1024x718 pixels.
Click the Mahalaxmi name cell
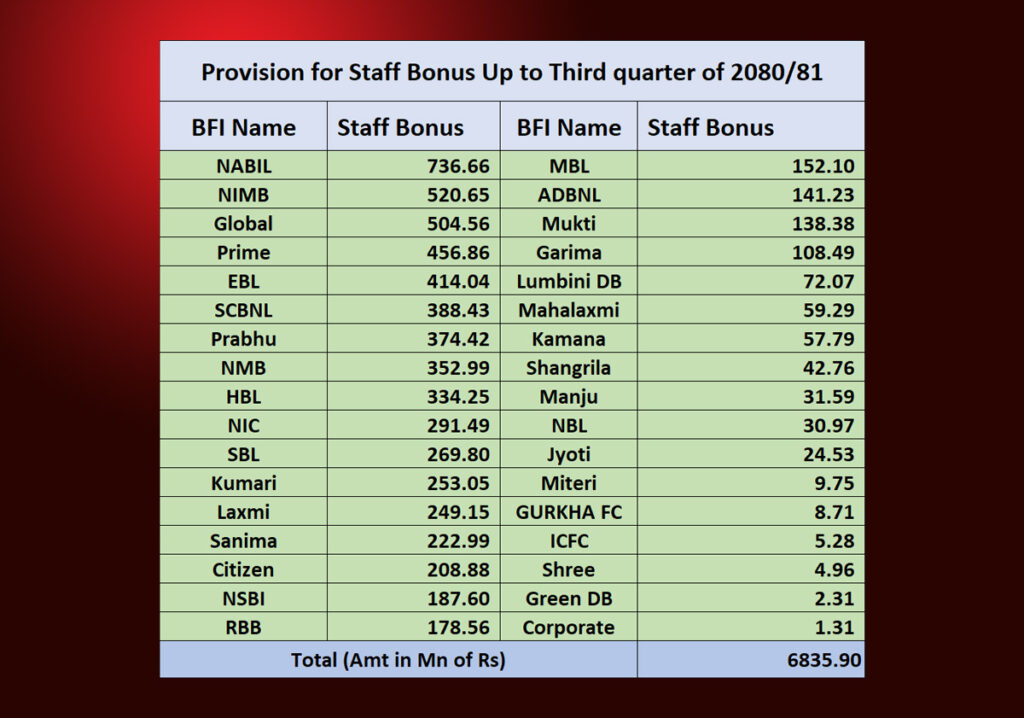point(568,311)
